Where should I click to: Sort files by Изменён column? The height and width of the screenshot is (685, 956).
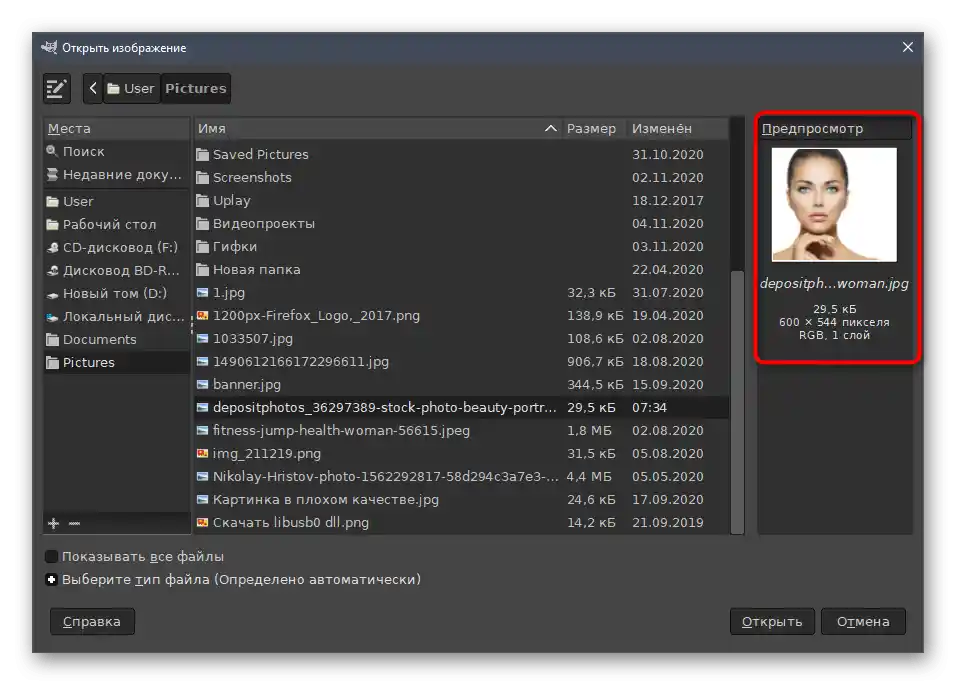pyautogui.click(x=678, y=129)
